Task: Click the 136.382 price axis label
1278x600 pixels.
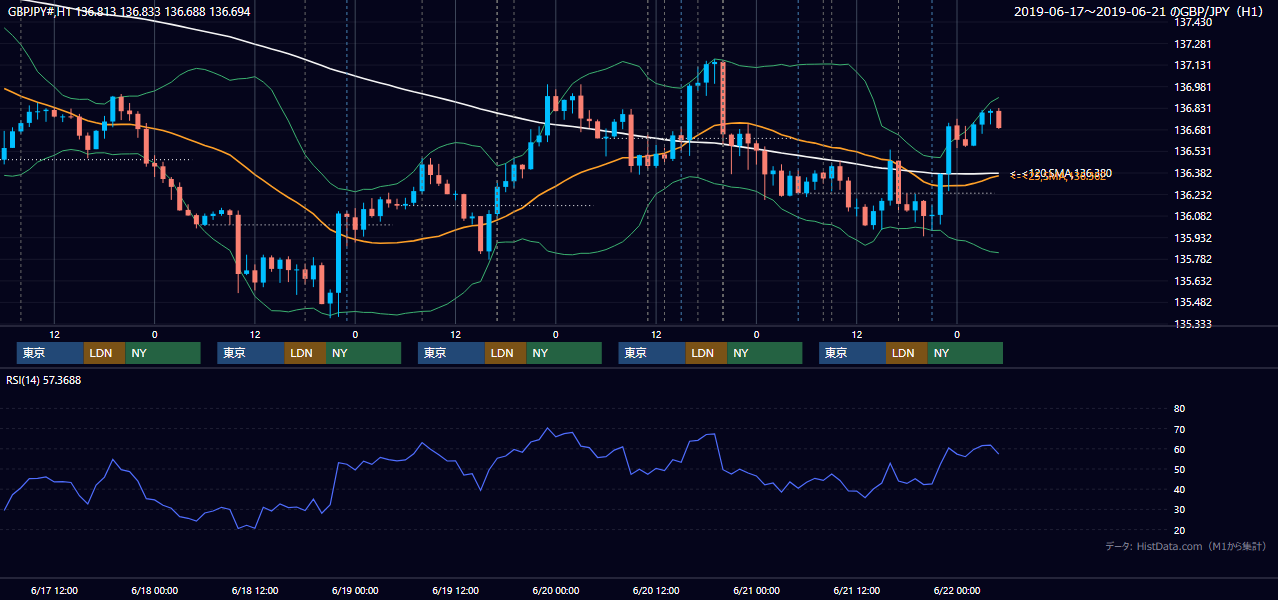Action: click(x=1194, y=173)
